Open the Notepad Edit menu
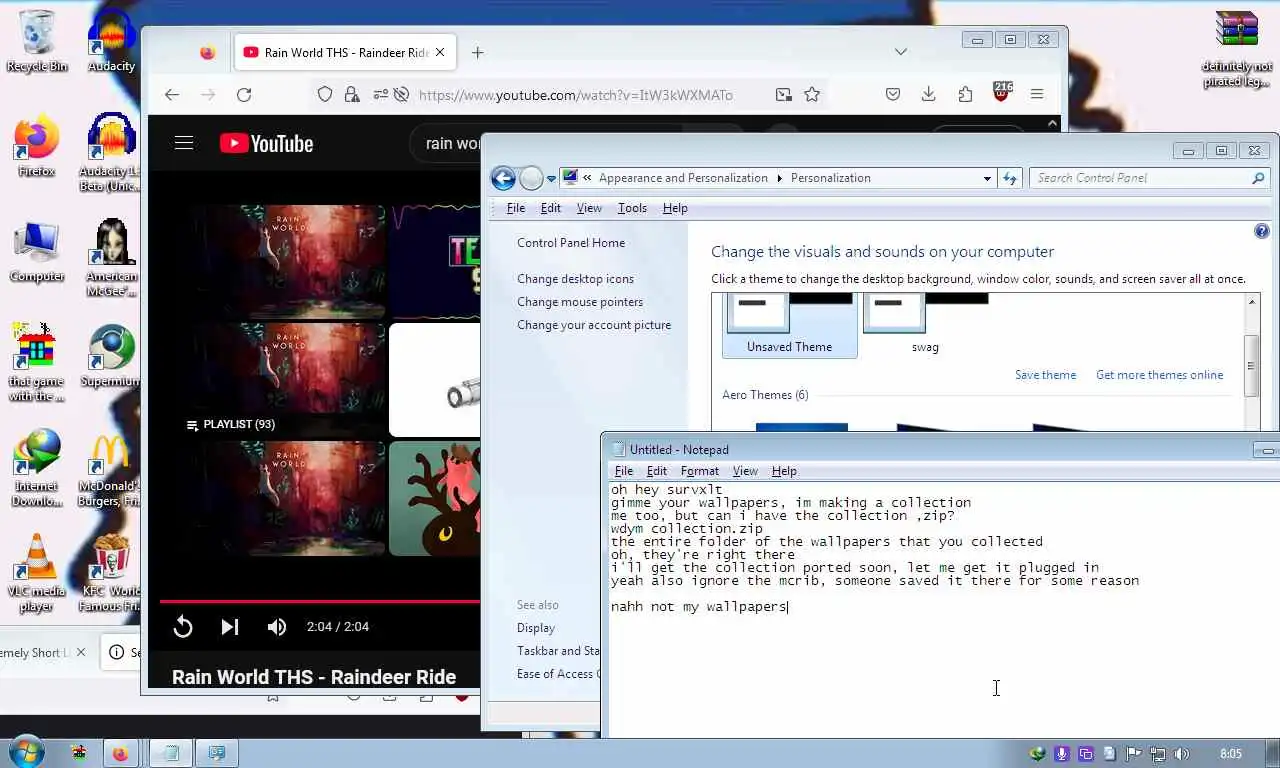Viewport: 1280px width, 768px height. pyautogui.click(x=657, y=471)
